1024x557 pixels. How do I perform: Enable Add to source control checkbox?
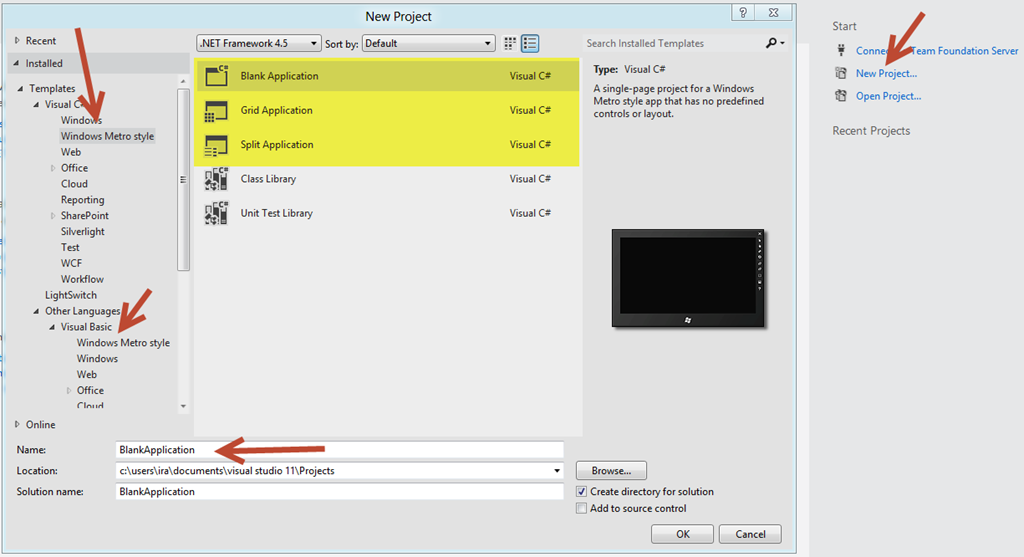pyautogui.click(x=582, y=509)
